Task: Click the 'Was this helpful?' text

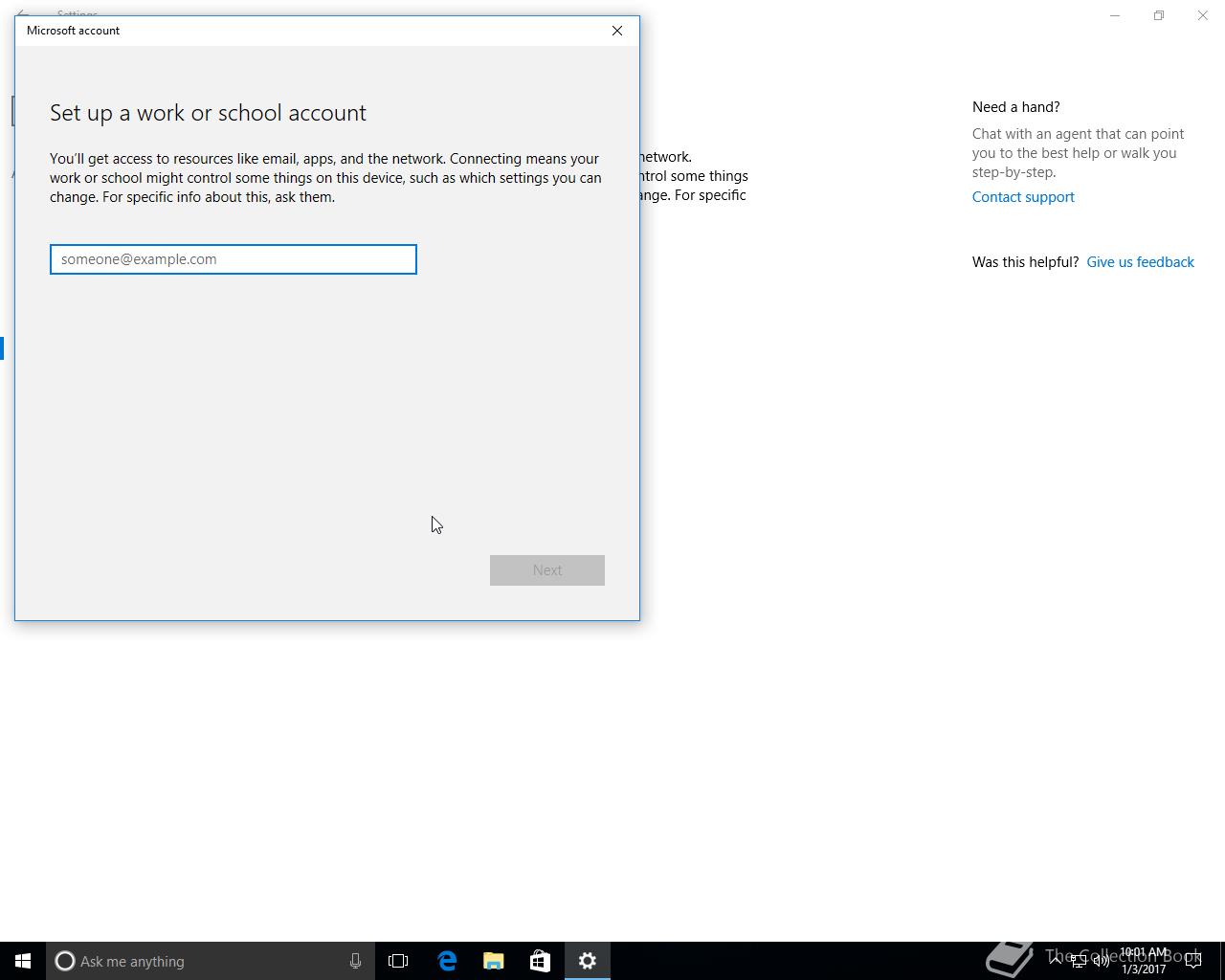Action: click(x=1025, y=262)
